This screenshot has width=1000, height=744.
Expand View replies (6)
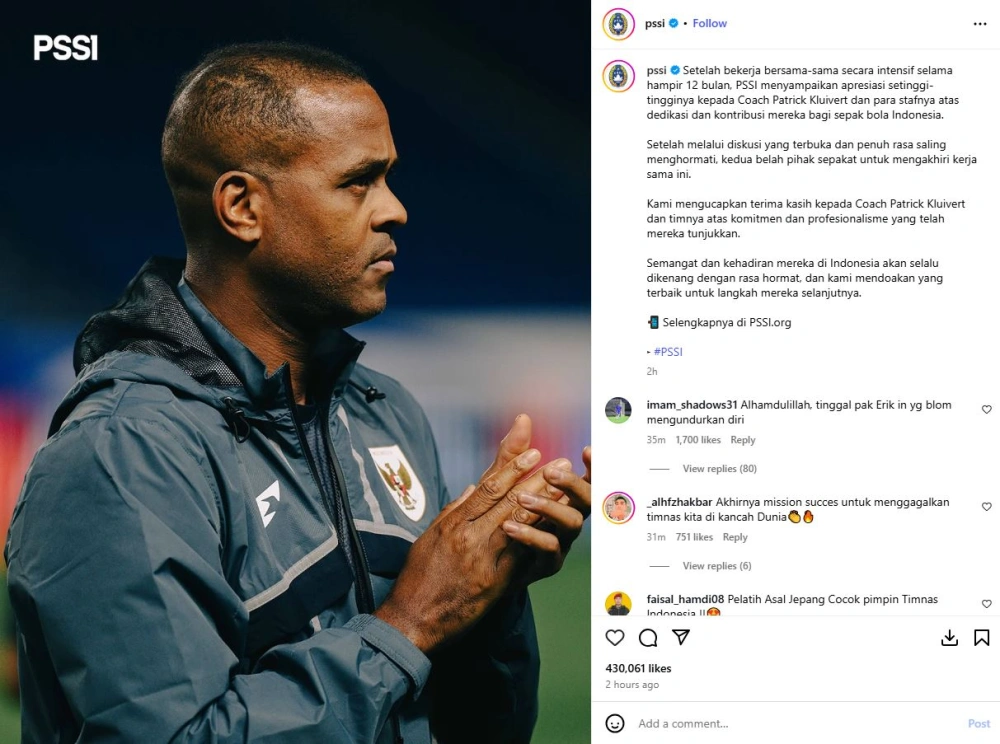[x=717, y=565]
